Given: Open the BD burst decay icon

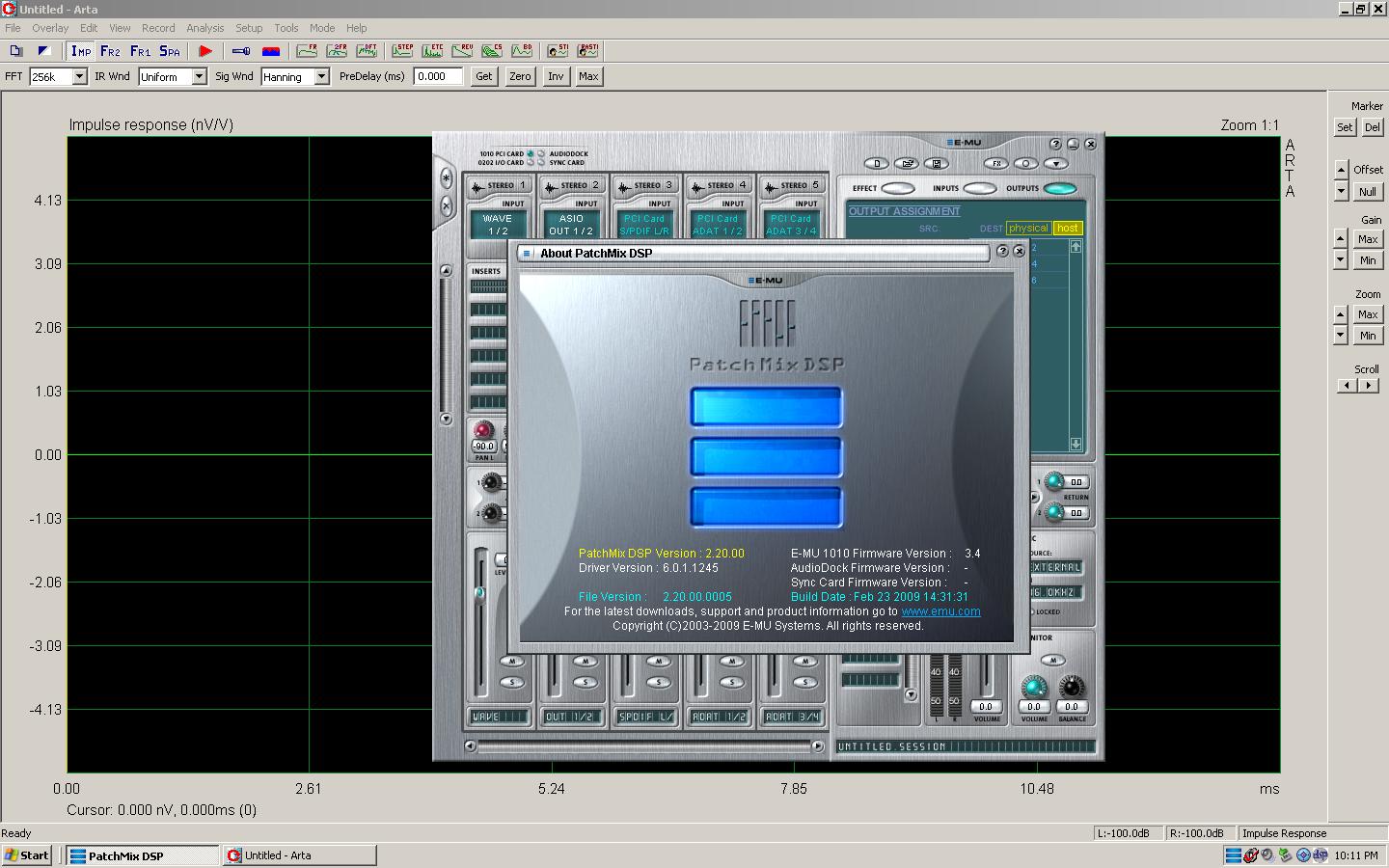Looking at the screenshot, I should [x=522, y=51].
